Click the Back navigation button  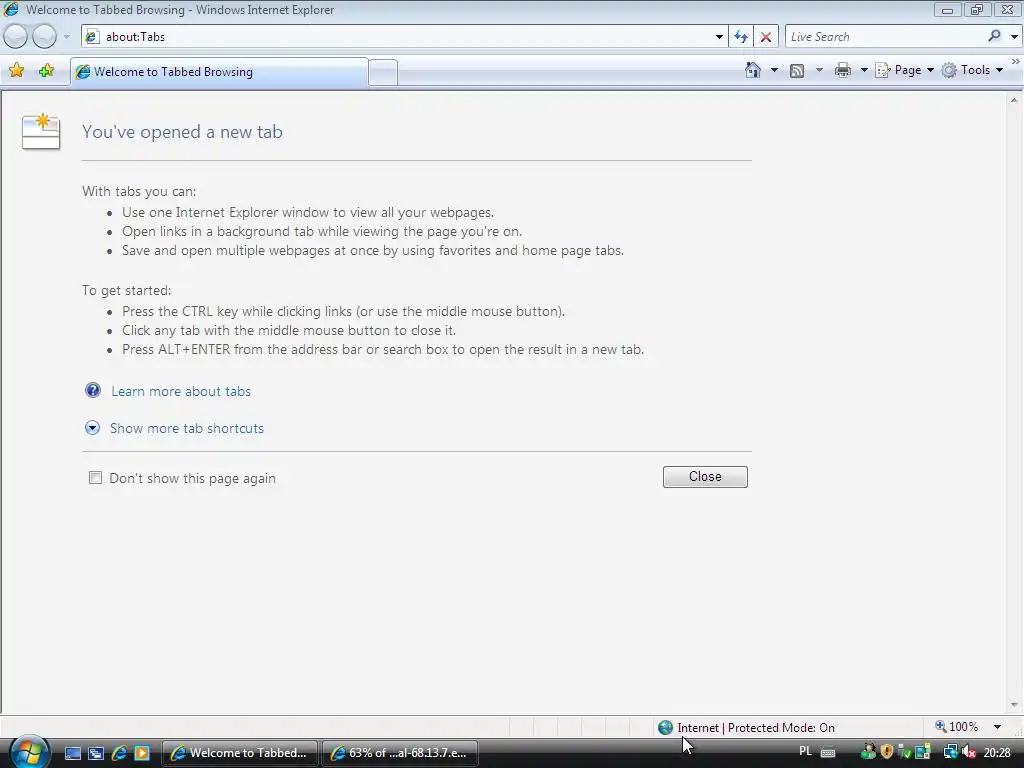coord(16,37)
